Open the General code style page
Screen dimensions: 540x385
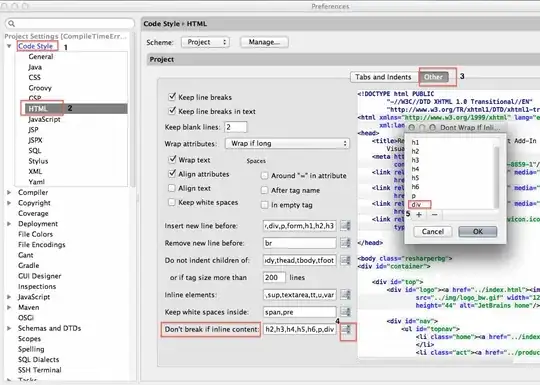point(41,57)
